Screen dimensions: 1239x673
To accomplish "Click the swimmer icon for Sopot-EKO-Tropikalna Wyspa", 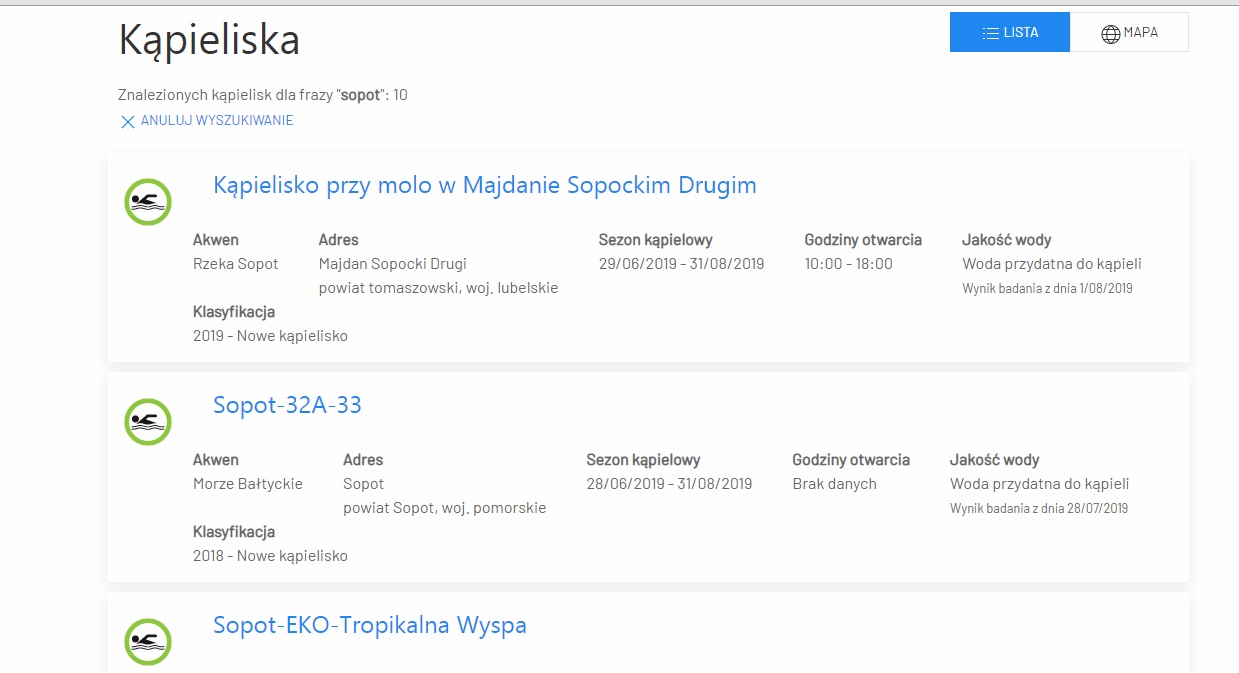I will click(x=148, y=641).
